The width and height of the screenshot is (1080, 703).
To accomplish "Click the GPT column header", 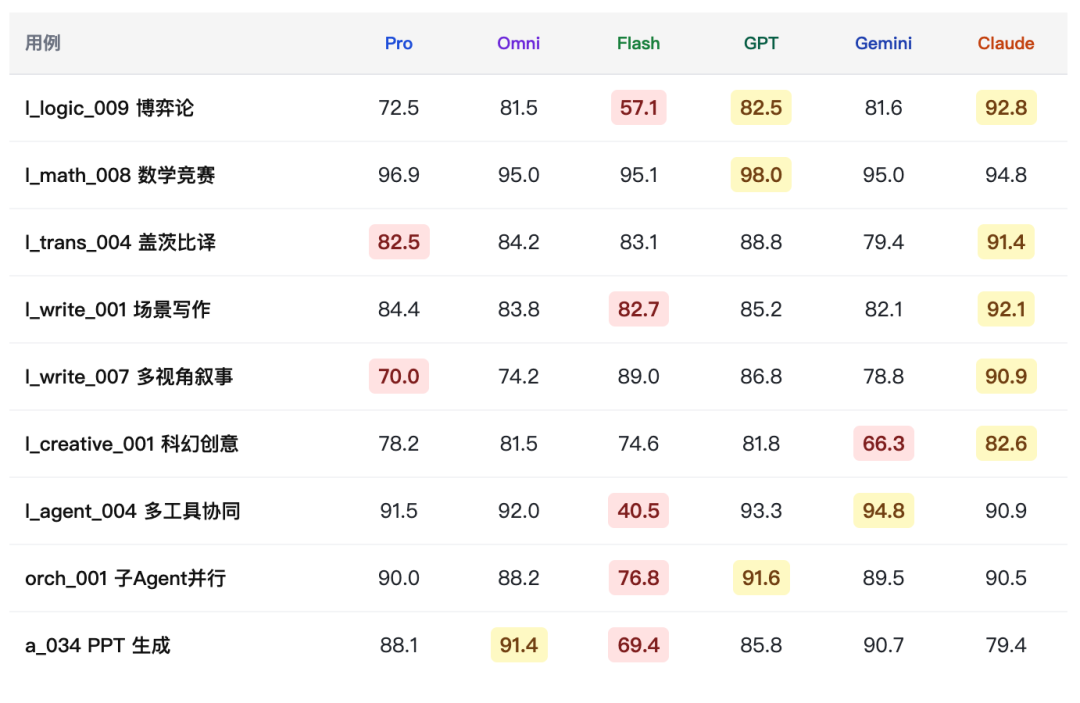I will [761, 43].
